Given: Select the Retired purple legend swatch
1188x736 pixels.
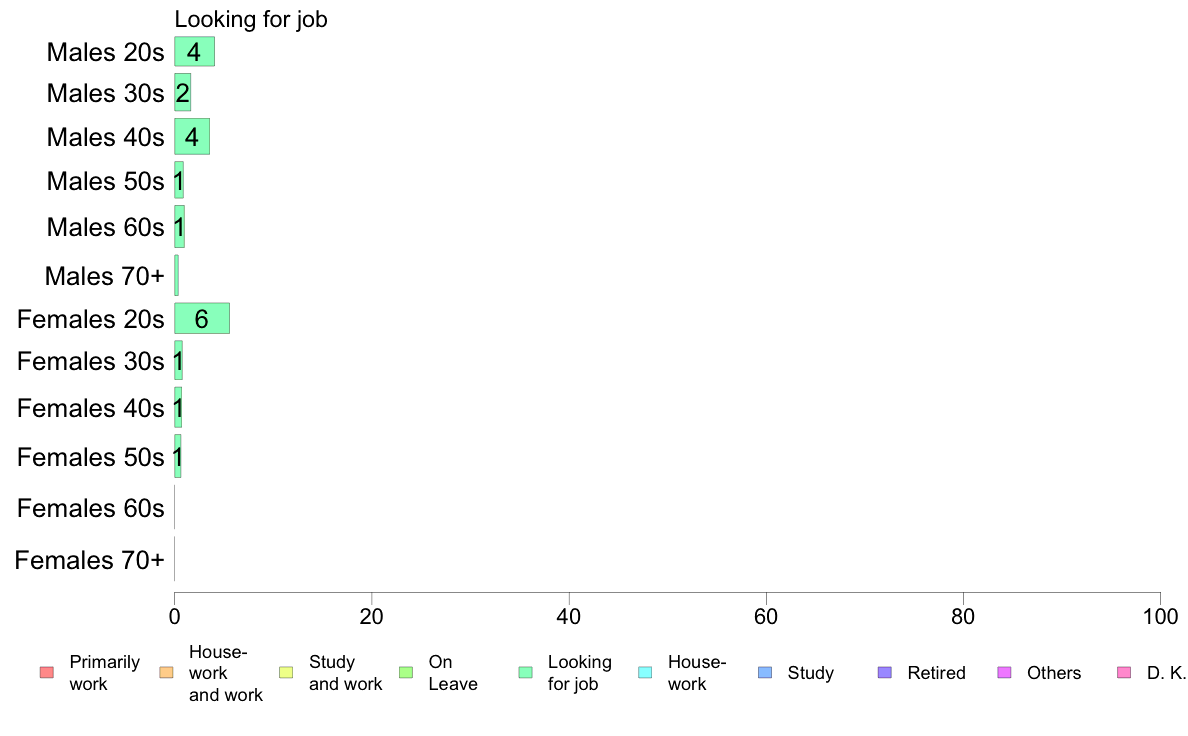Looking at the screenshot, I should [885, 672].
